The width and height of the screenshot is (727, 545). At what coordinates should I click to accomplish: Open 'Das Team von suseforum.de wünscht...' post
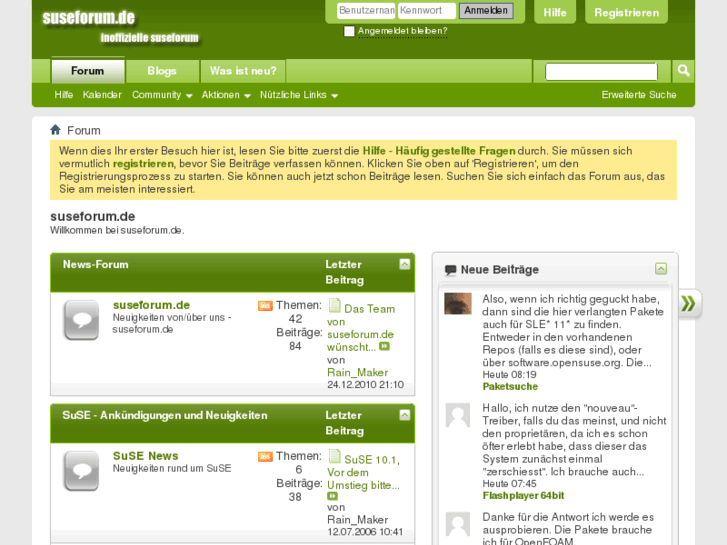(x=361, y=328)
